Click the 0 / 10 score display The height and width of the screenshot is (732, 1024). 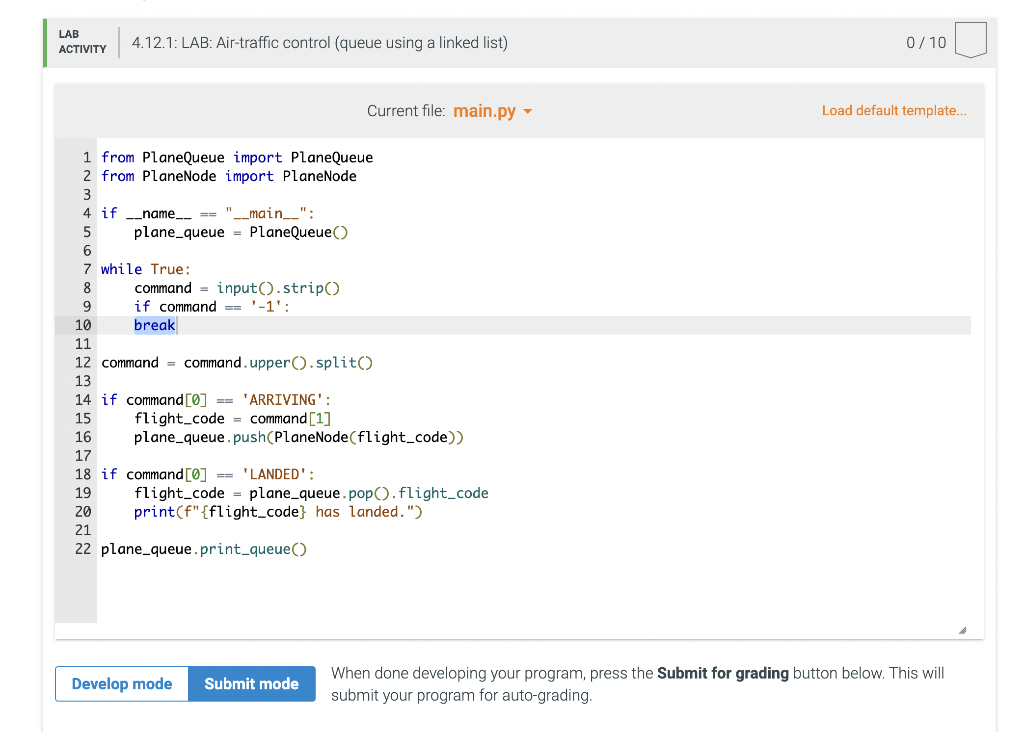click(x=928, y=42)
